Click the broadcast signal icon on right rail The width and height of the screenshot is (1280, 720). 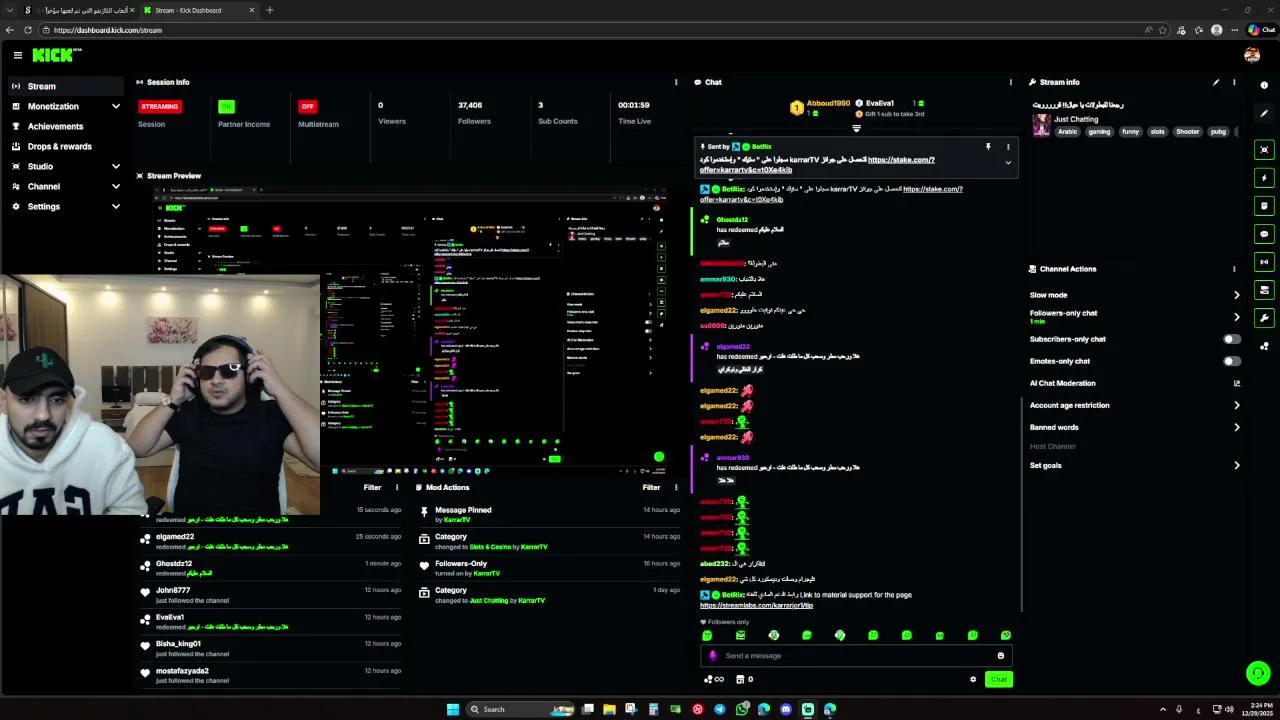click(x=1264, y=262)
